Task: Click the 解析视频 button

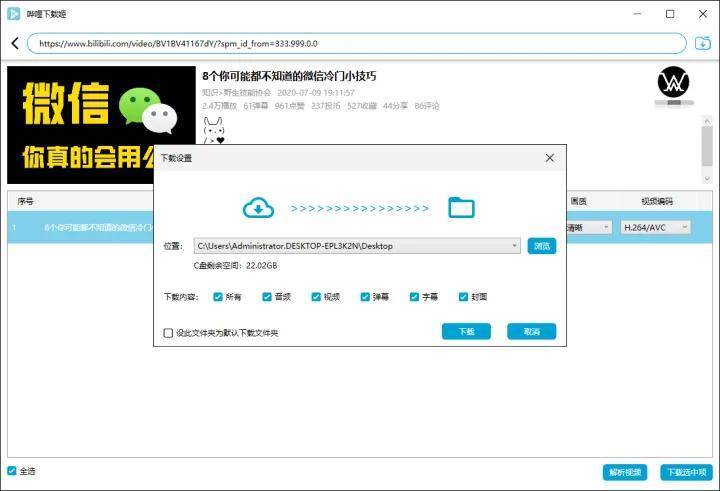Action: tap(624, 472)
